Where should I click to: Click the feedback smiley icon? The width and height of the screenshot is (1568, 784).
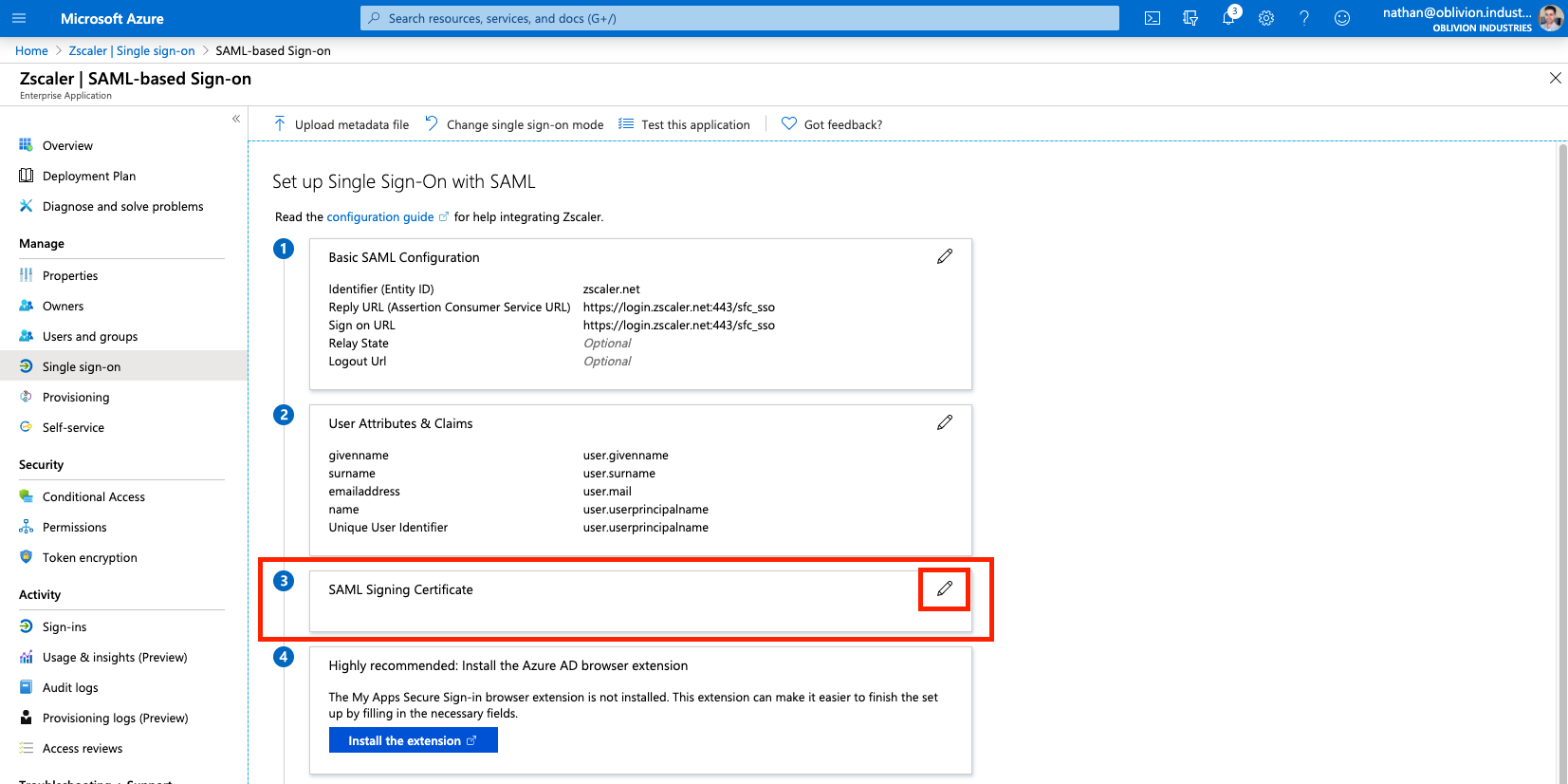(x=1342, y=18)
